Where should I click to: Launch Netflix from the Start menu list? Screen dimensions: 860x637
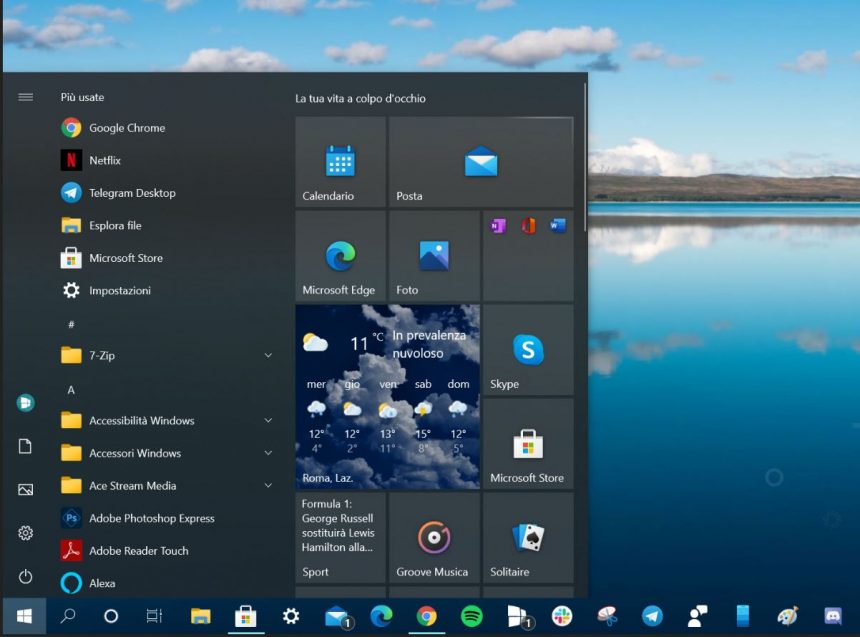click(165, 160)
